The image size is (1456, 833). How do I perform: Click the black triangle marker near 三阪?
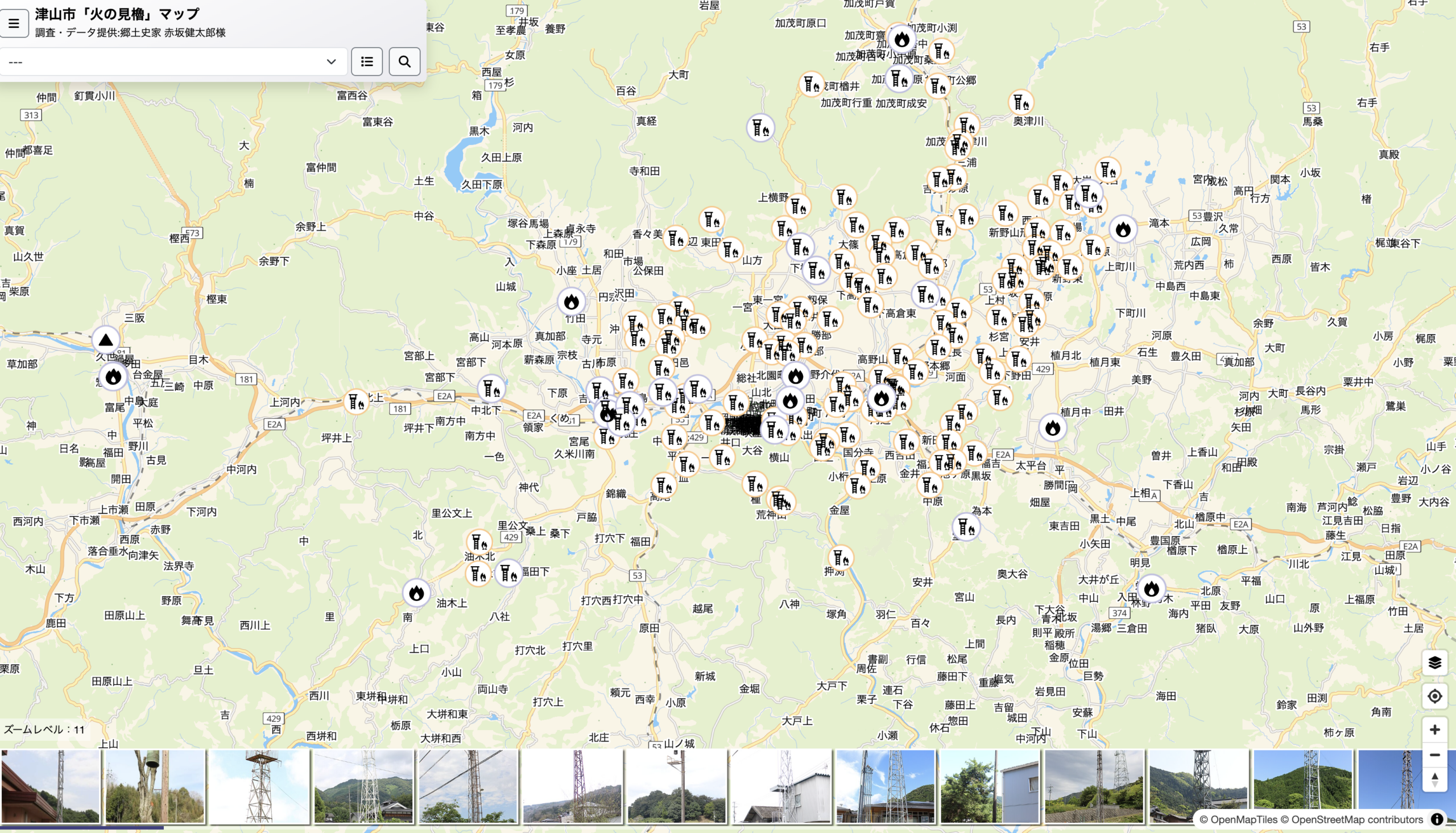click(x=106, y=340)
